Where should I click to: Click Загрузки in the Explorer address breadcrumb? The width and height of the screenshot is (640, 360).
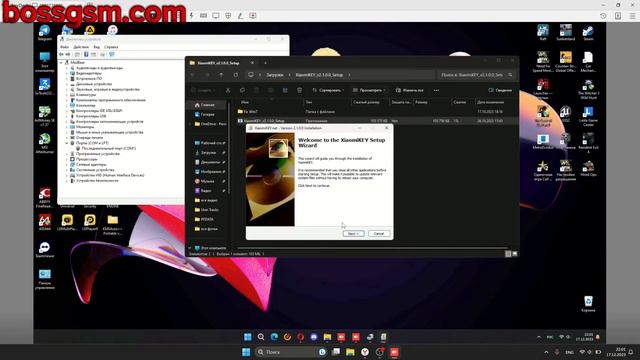[x=275, y=75]
